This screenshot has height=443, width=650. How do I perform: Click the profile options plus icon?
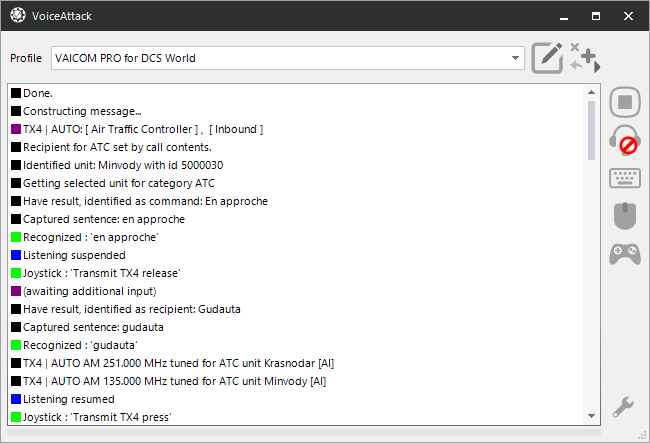[x=585, y=58]
